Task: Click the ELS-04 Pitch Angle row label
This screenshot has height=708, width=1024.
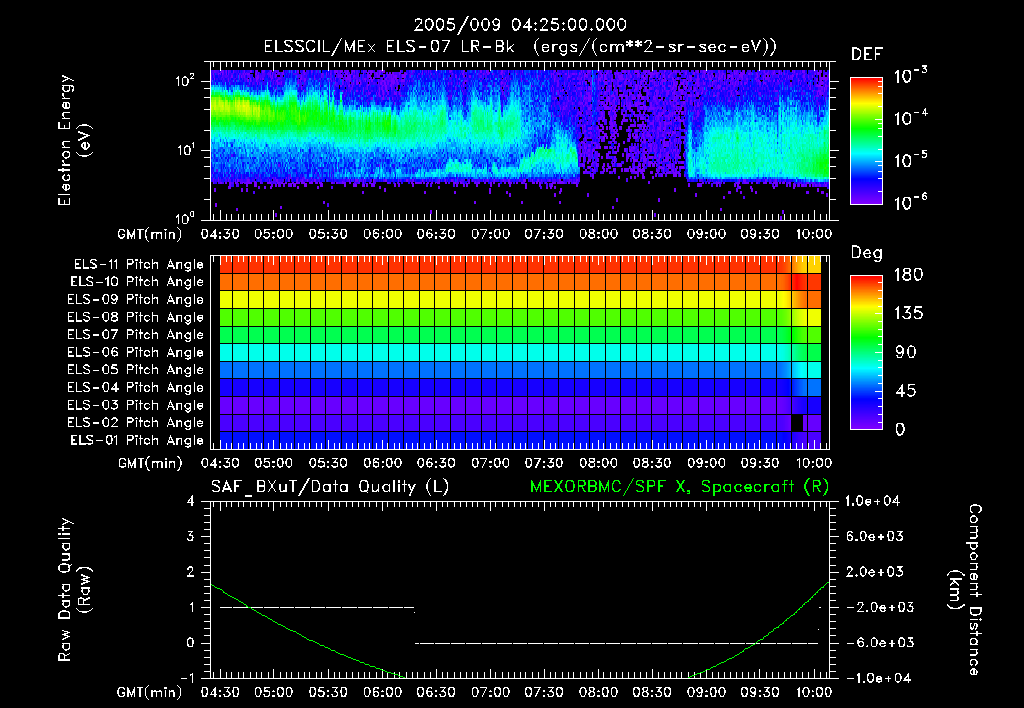Action: tap(135, 387)
